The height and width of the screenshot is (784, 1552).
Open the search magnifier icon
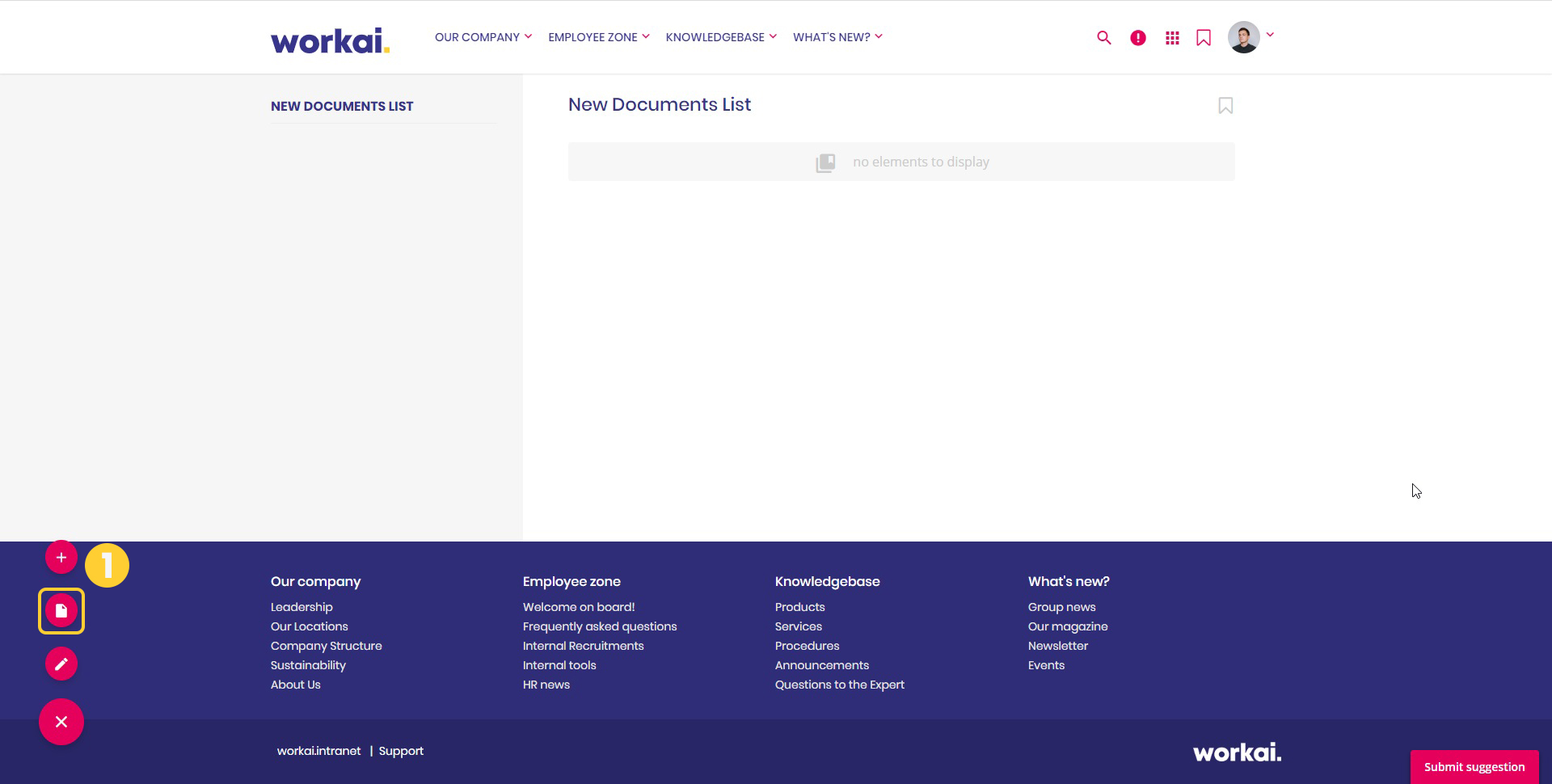(x=1103, y=37)
